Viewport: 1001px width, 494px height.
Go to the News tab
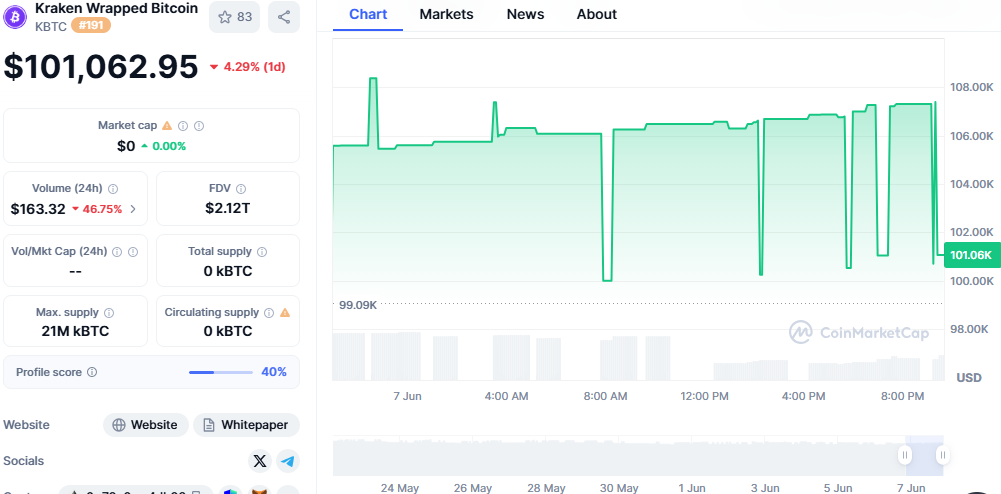[525, 14]
